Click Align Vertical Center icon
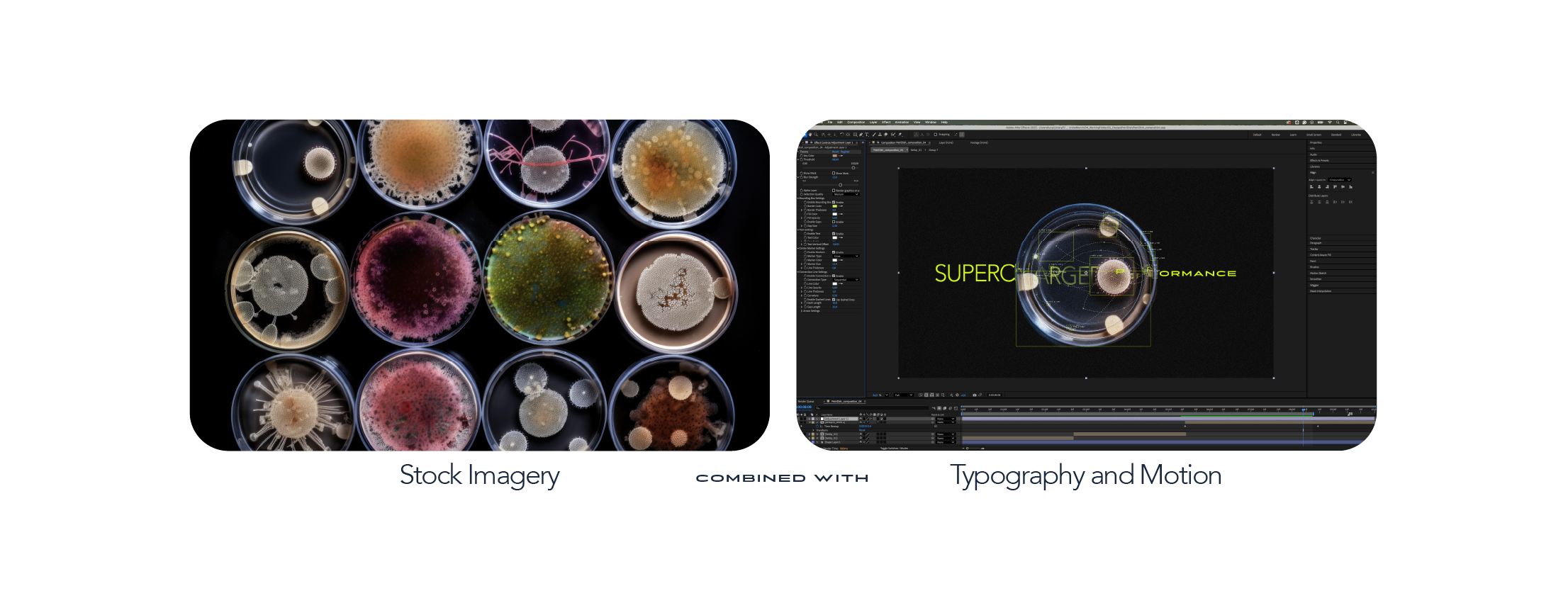This screenshot has height=603, width=1568. pyautogui.click(x=1343, y=187)
